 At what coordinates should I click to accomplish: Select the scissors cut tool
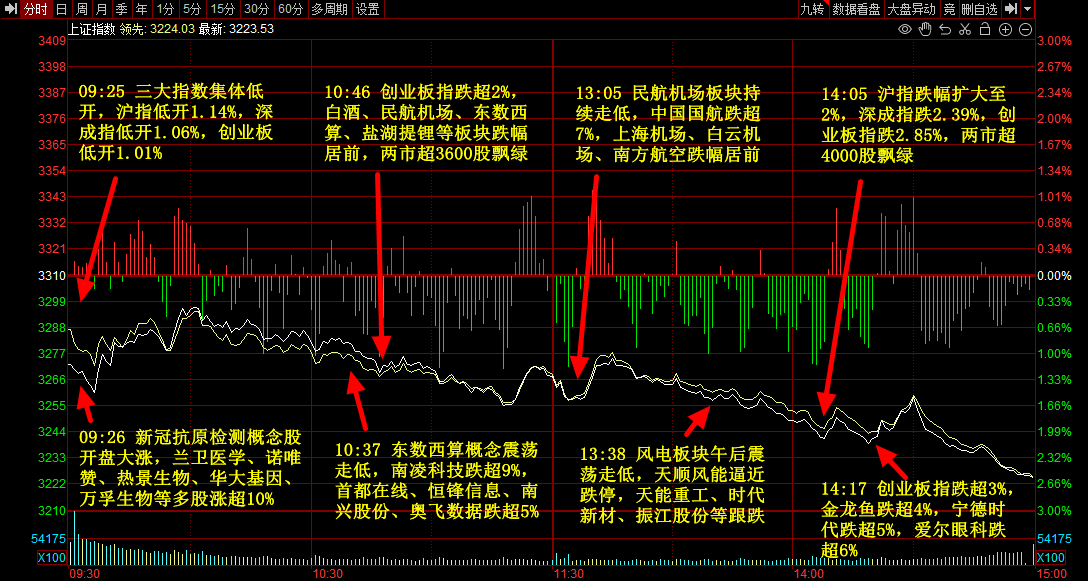[x=965, y=30]
